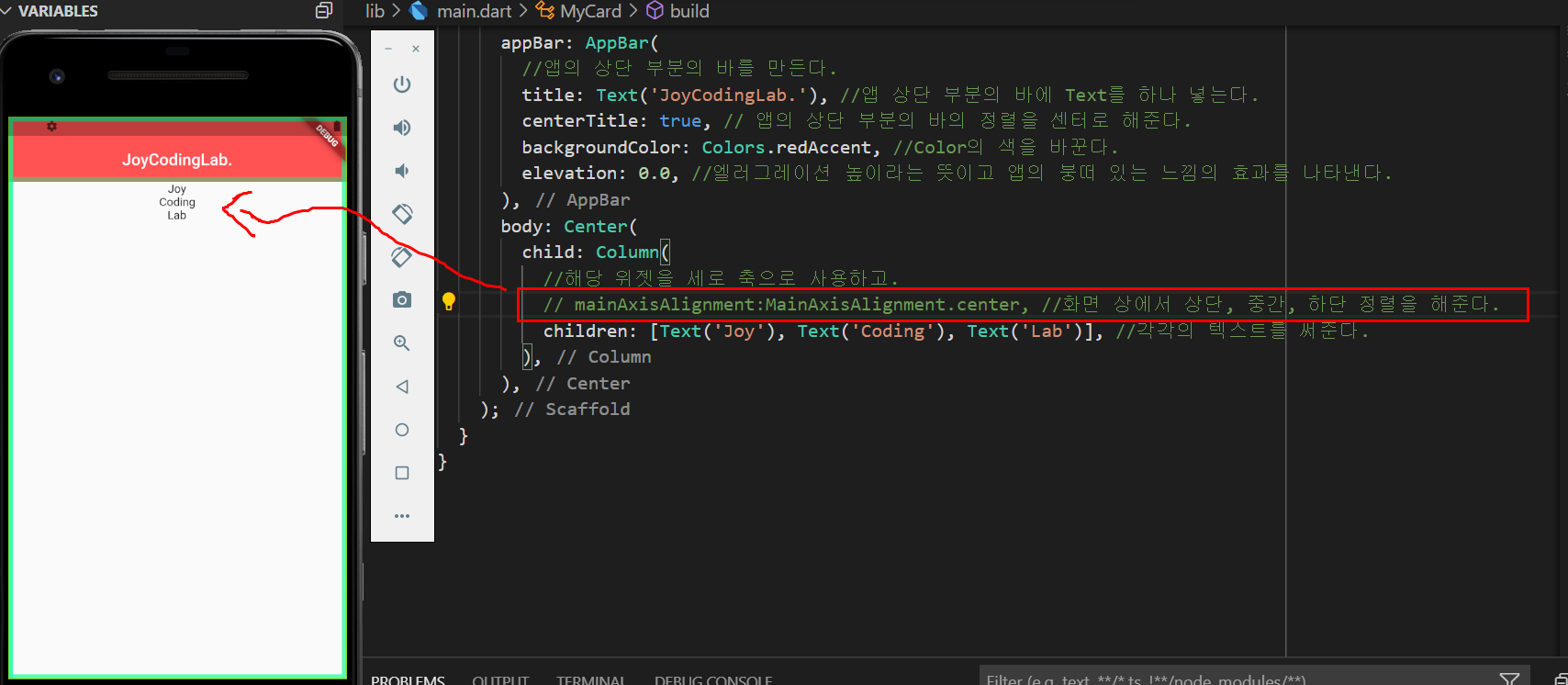
Task: Open the DEBUG CONSOLE tab
Action: [713, 679]
